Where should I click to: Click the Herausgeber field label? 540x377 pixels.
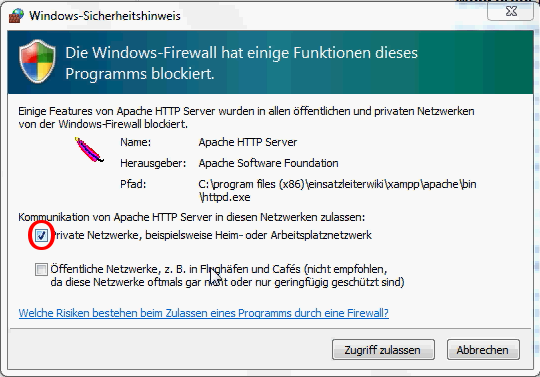click(153, 163)
